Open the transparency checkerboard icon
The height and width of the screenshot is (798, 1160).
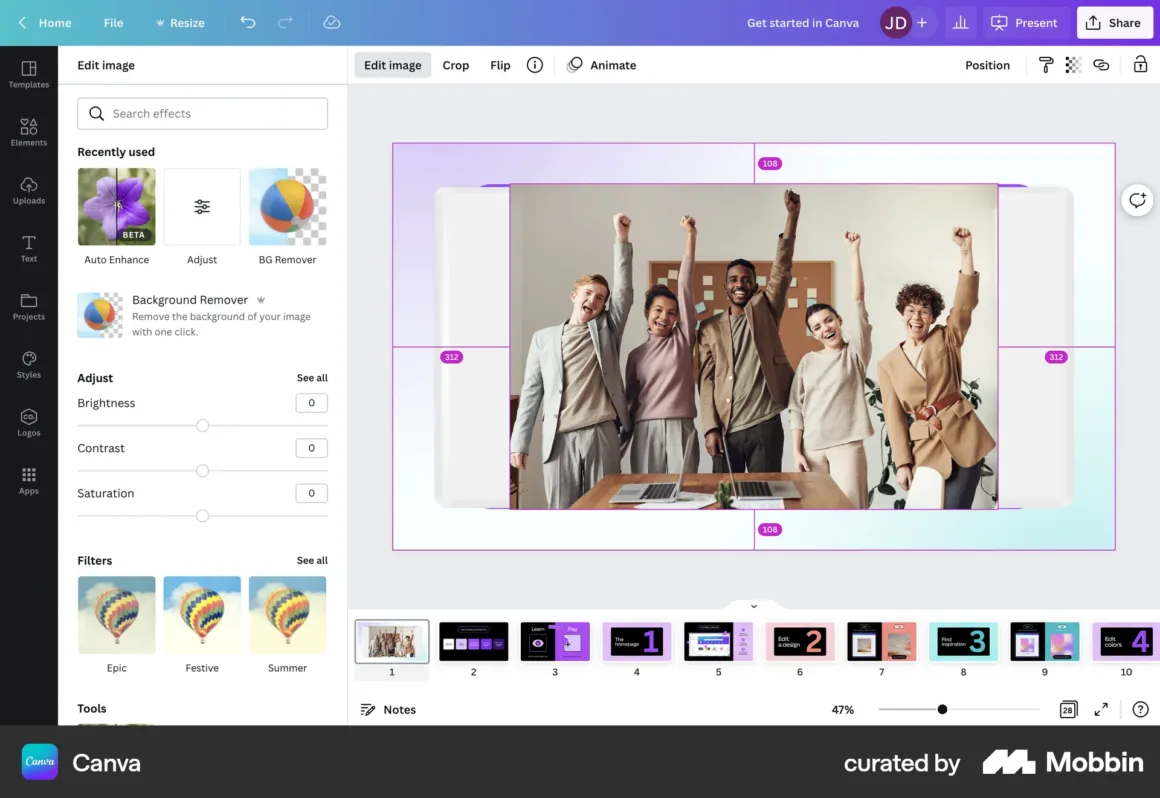(1073, 65)
